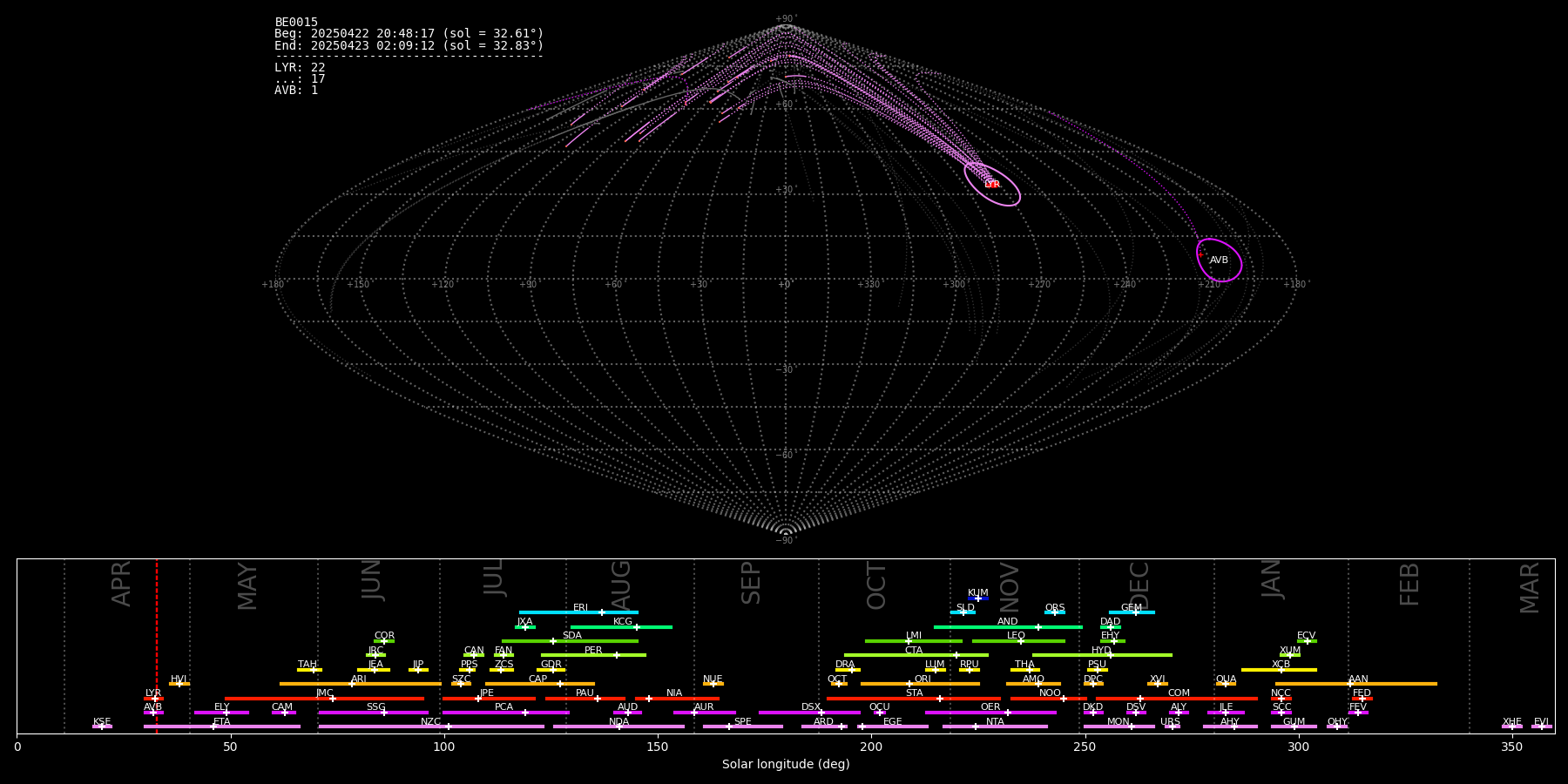Image resolution: width=1568 pixels, height=784 pixels.
Task: Click the ORS shower label in timeline
Action: click(x=1054, y=608)
